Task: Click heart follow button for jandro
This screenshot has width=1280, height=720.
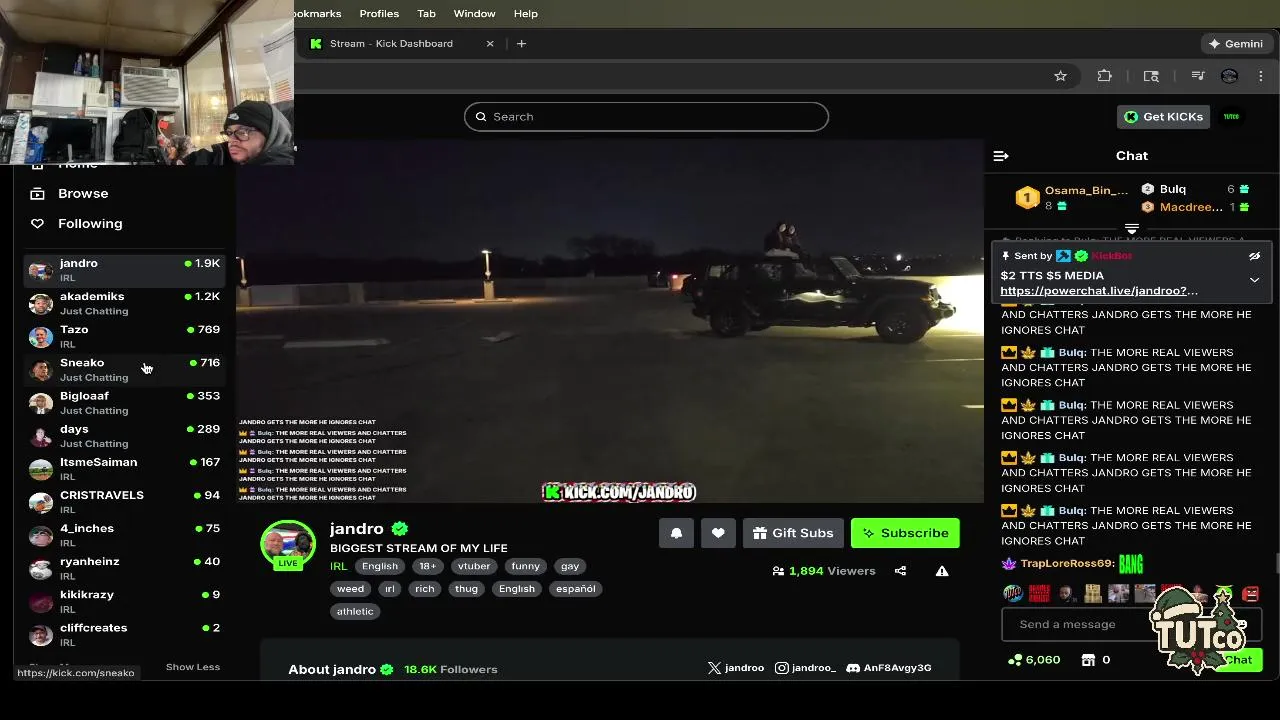Action: [x=718, y=533]
